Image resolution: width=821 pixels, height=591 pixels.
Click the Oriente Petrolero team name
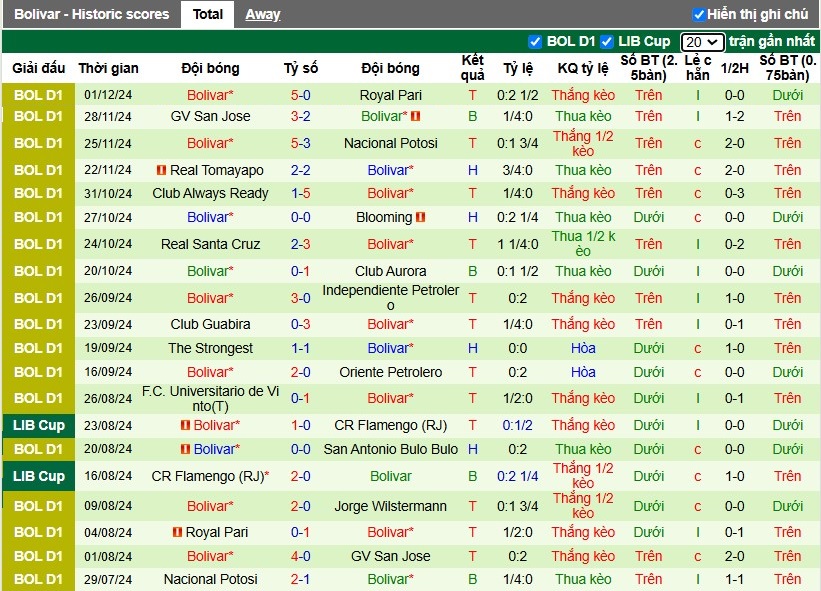coord(391,373)
